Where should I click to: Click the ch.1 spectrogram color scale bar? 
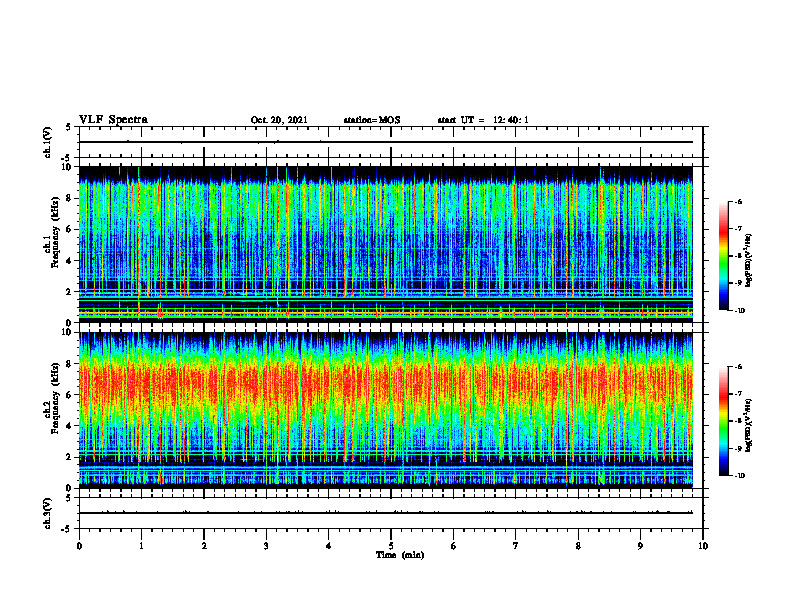(723, 256)
